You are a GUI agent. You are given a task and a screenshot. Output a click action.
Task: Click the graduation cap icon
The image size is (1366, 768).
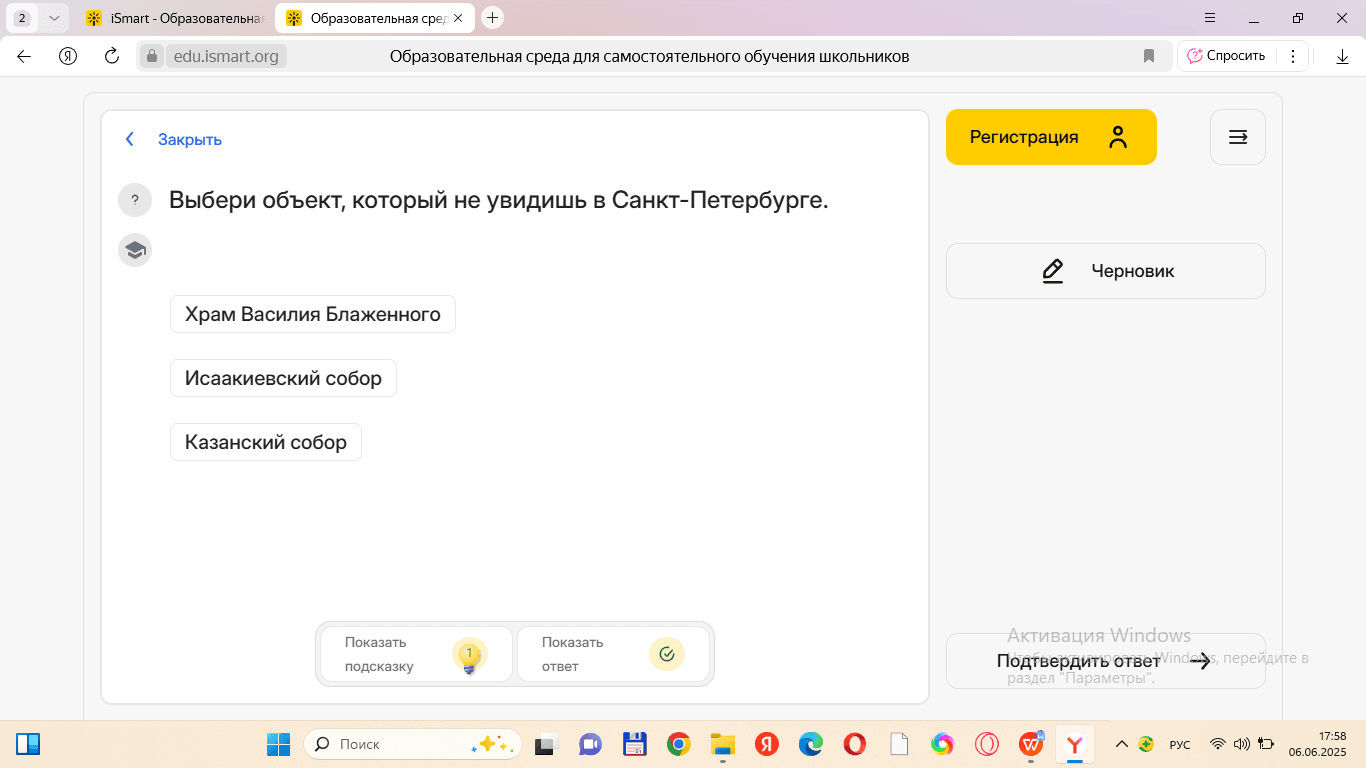tap(135, 250)
